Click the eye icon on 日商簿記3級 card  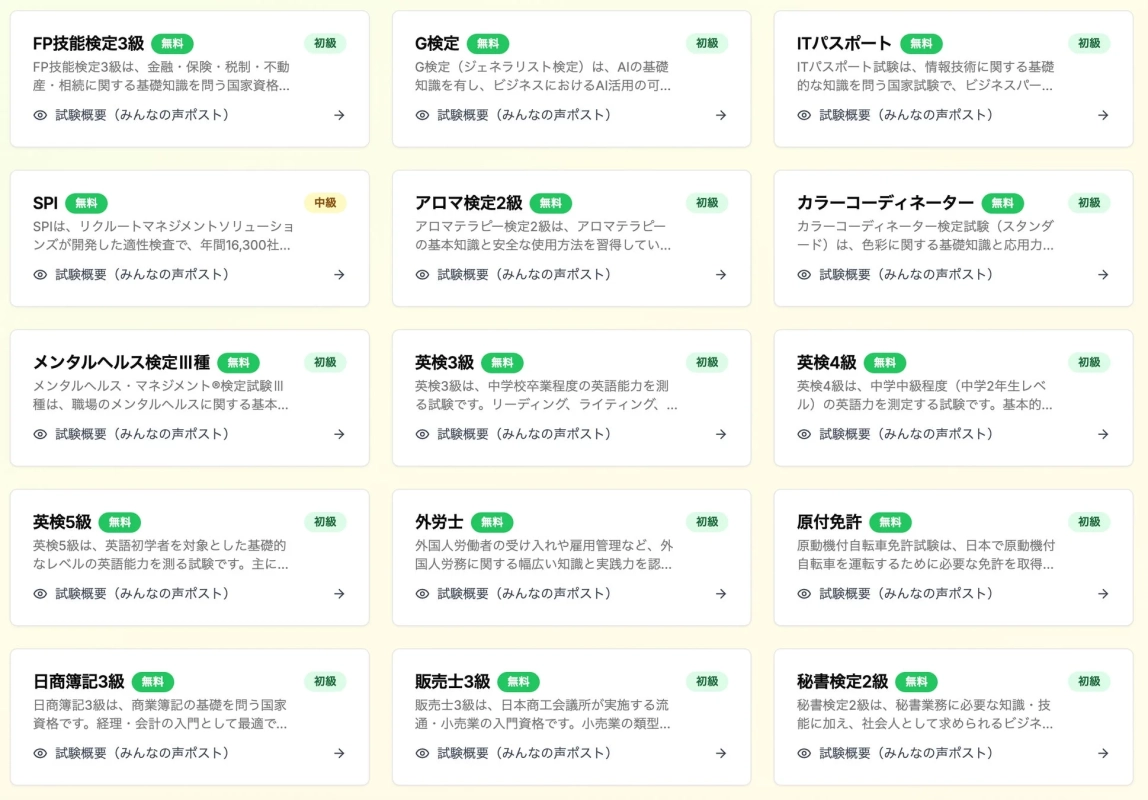40,753
